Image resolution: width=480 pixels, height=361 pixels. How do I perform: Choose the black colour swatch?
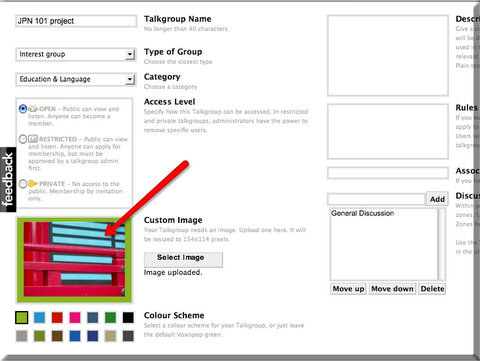tap(128, 318)
